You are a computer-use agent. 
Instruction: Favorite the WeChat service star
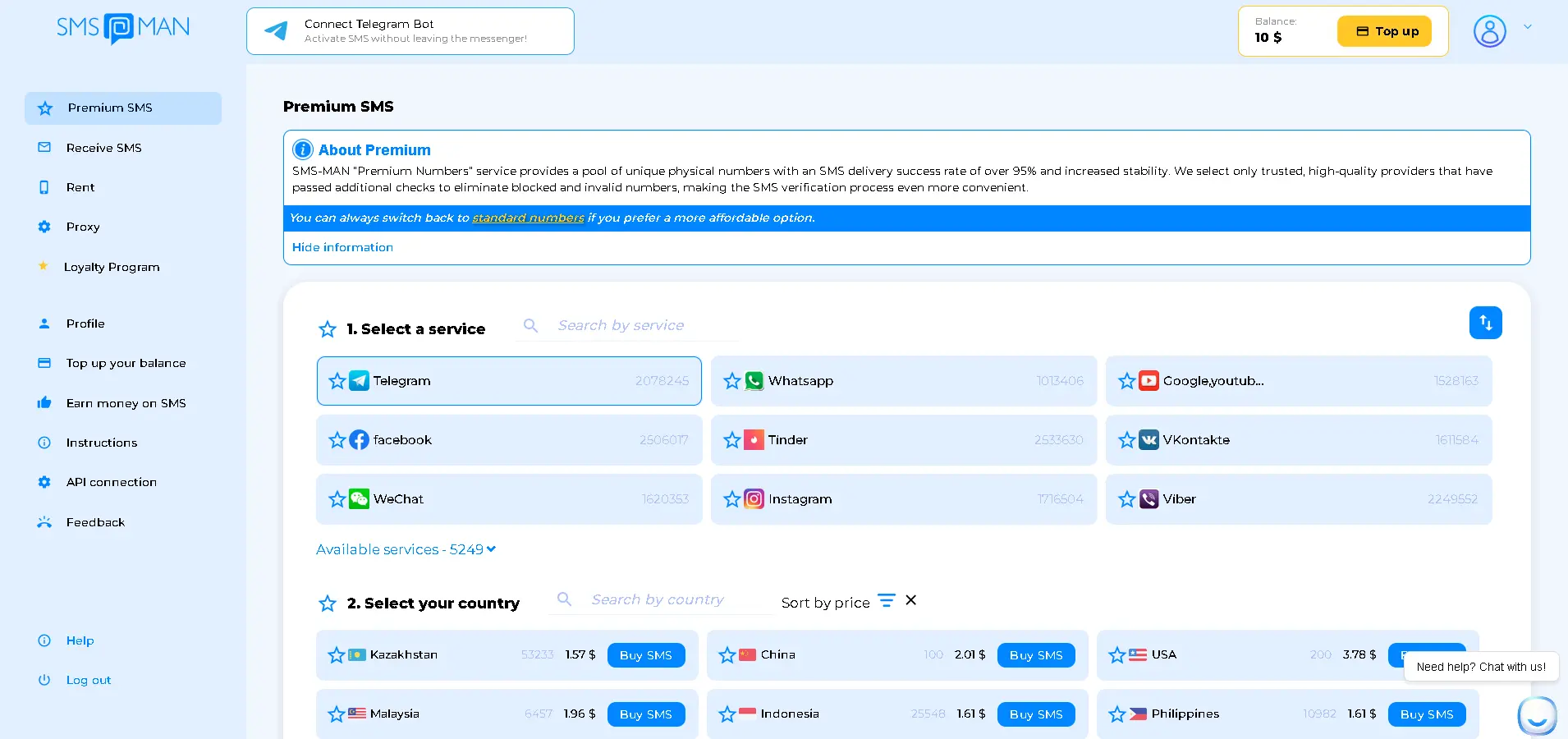point(337,499)
